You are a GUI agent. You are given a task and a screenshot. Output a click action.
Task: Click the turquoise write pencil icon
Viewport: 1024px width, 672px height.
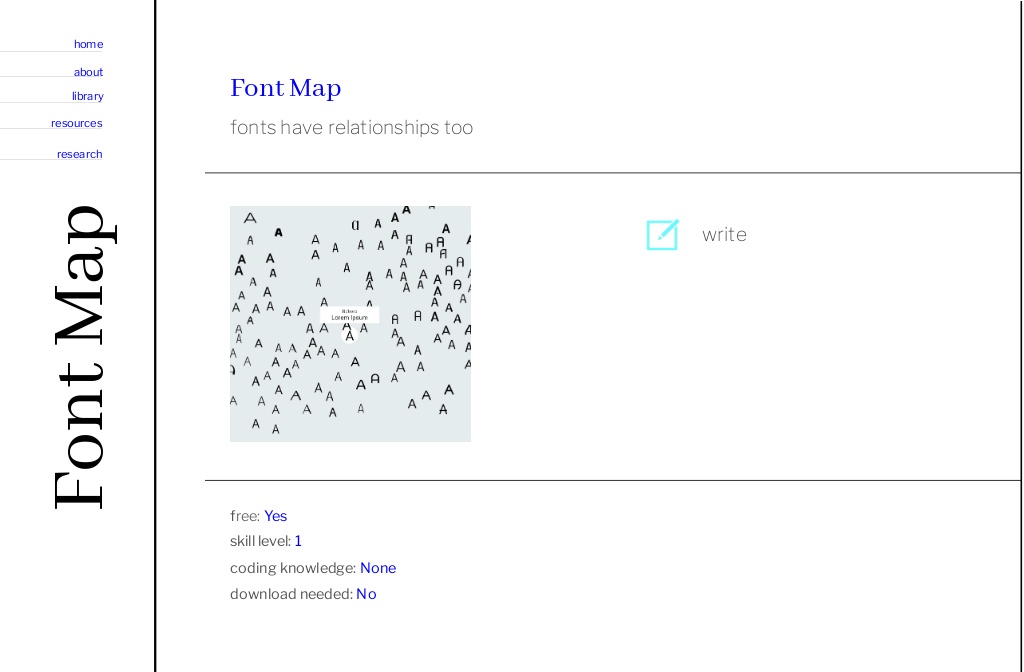pyautogui.click(x=662, y=235)
